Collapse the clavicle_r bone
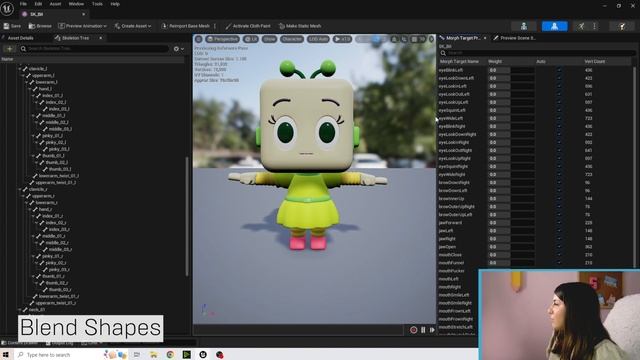This screenshot has width=640, height=360. [20, 189]
